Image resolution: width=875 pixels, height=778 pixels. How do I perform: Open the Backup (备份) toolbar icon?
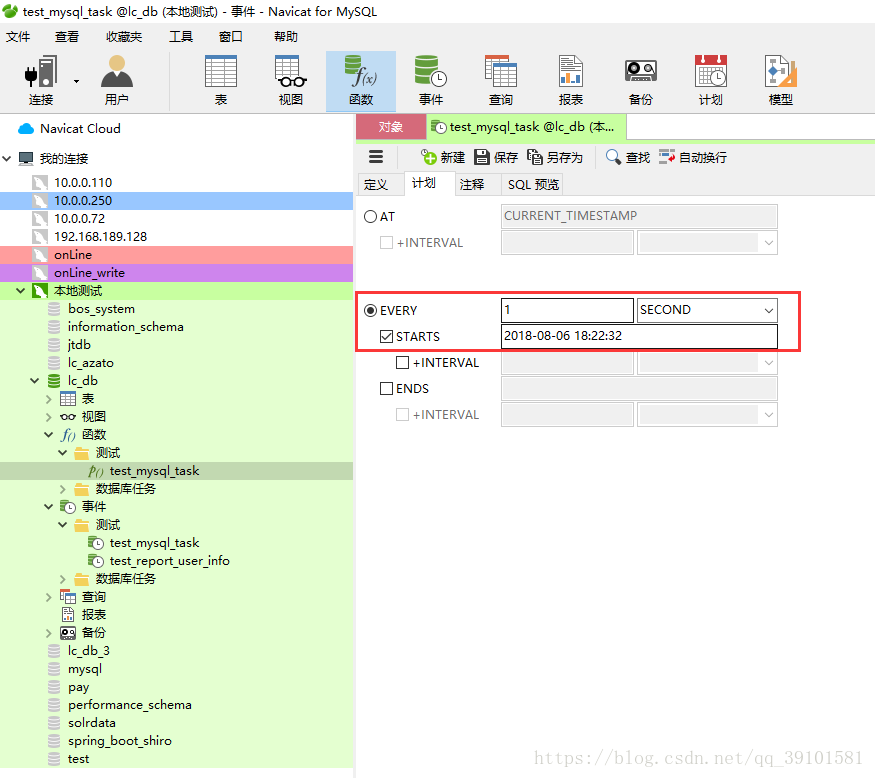click(x=641, y=80)
